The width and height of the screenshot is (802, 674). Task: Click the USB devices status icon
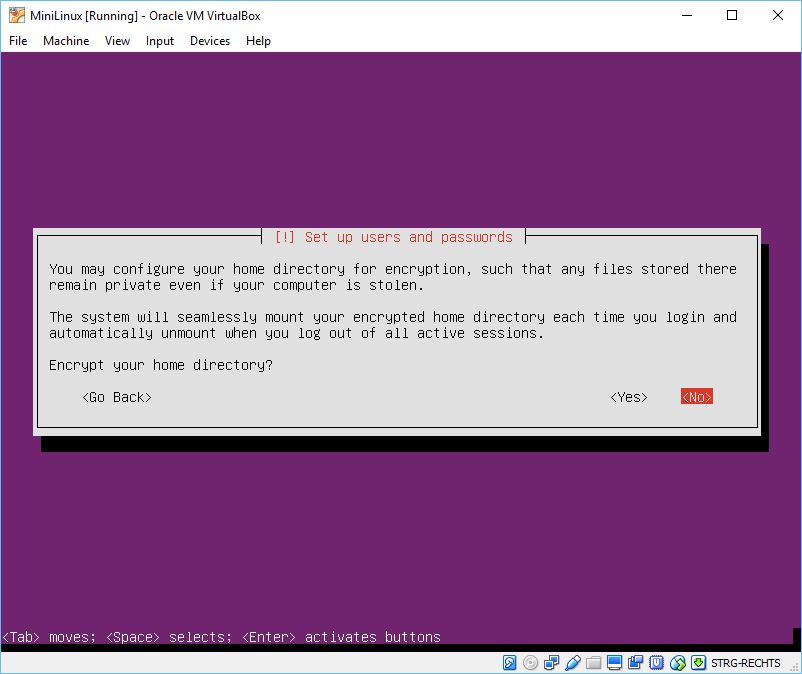coord(573,663)
